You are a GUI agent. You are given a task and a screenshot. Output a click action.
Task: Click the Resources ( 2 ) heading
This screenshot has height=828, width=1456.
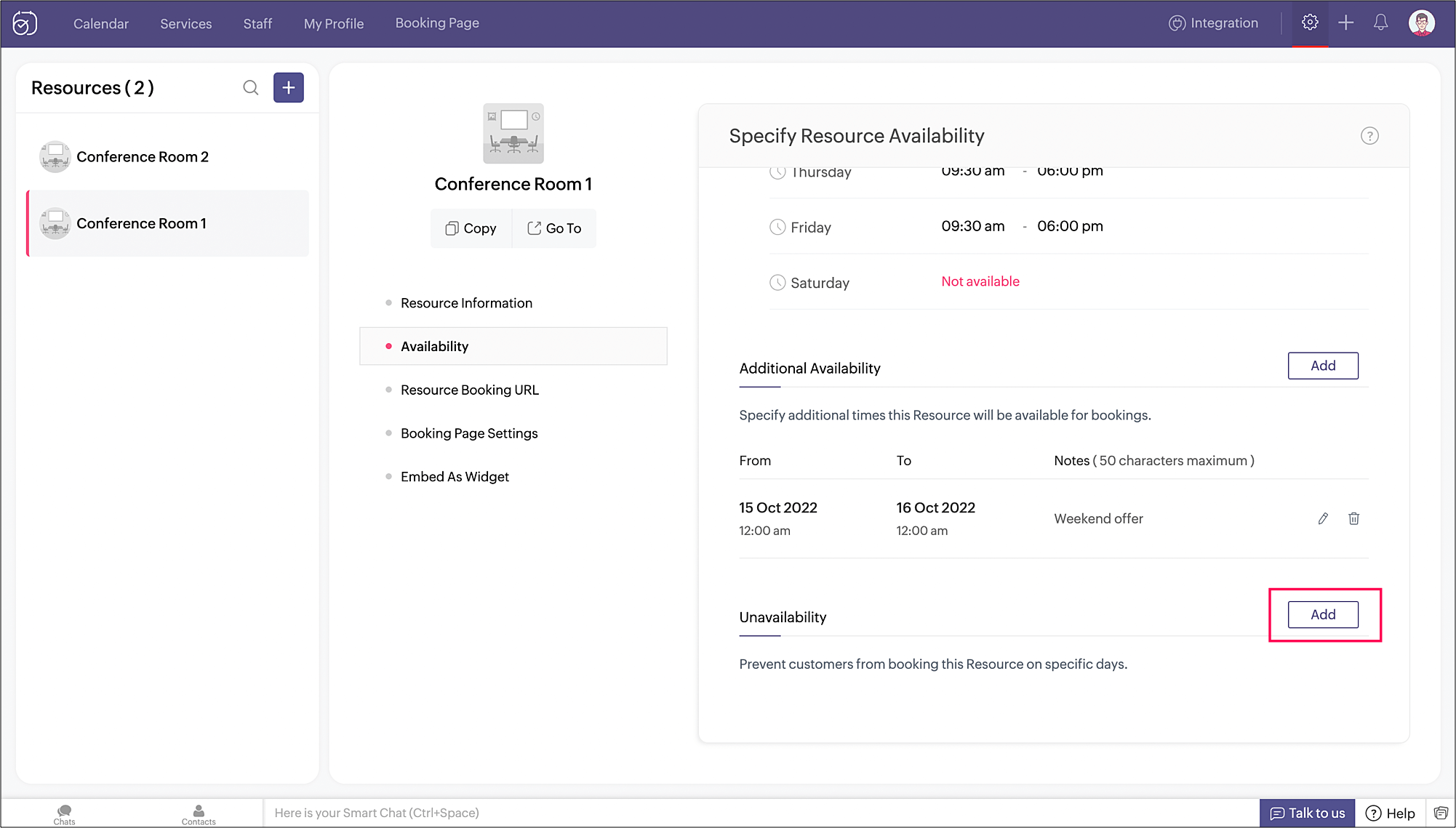click(92, 88)
